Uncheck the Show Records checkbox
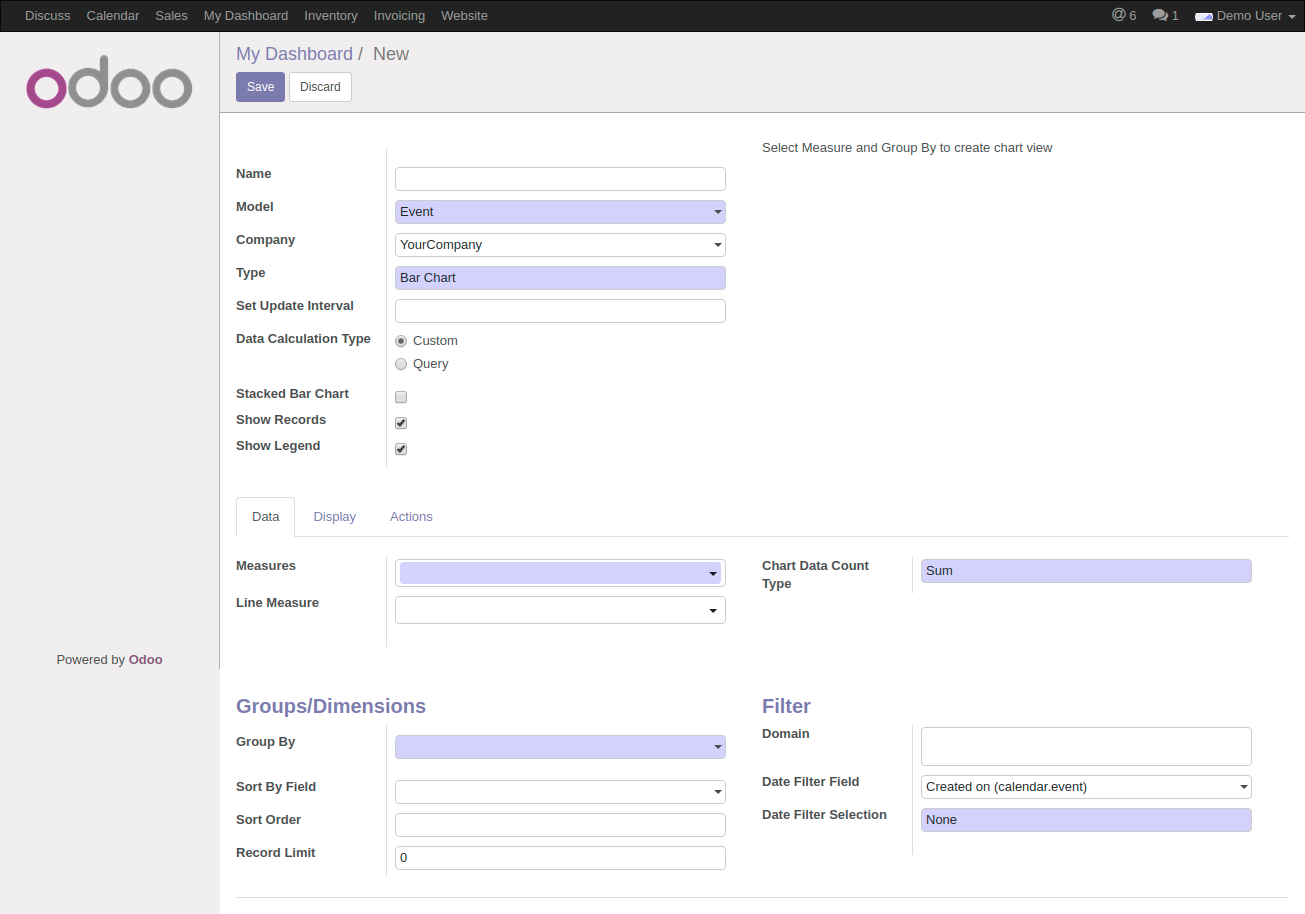 pos(401,423)
